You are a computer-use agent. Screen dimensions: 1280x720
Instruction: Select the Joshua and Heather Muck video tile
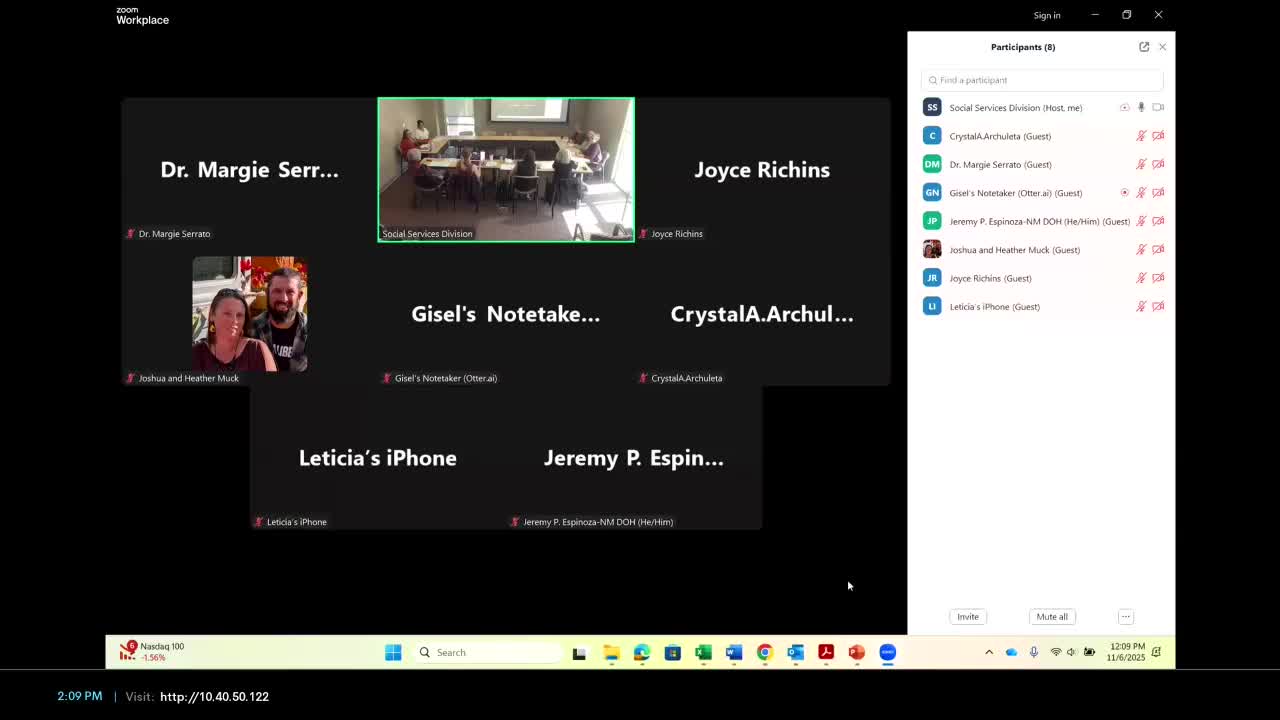249,314
